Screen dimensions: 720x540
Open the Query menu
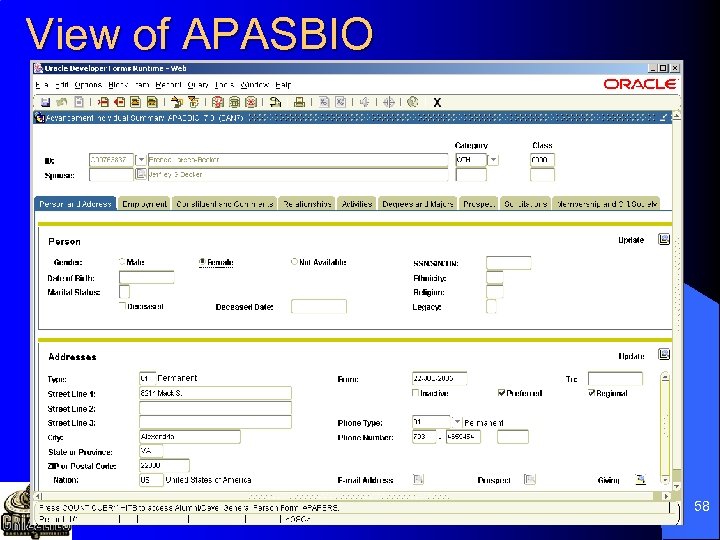pos(198,84)
